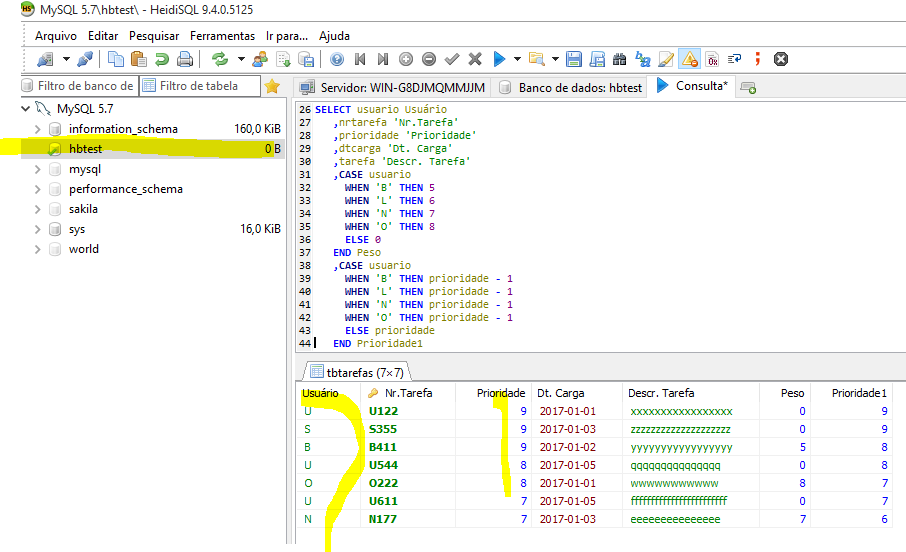Switch to the Banco de dados: hbtest tab
Image resolution: width=906 pixels, height=552 pixels.
(x=570, y=87)
